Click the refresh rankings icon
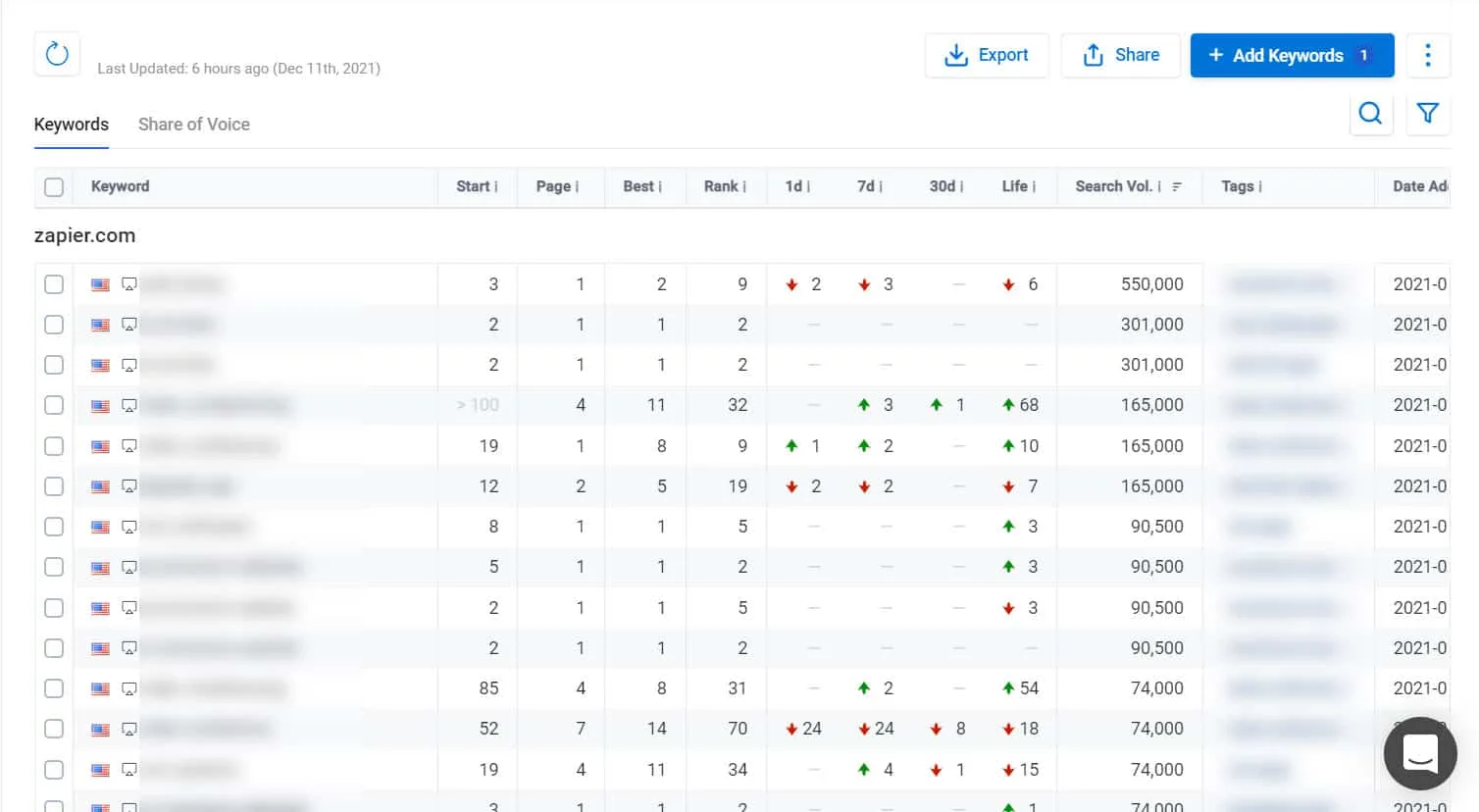Viewport: 1479px width, 812px height. [57, 54]
